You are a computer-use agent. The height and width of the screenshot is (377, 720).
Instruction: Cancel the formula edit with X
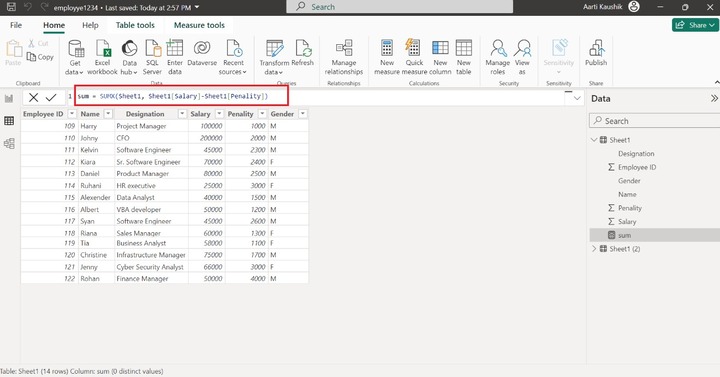(34, 97)
